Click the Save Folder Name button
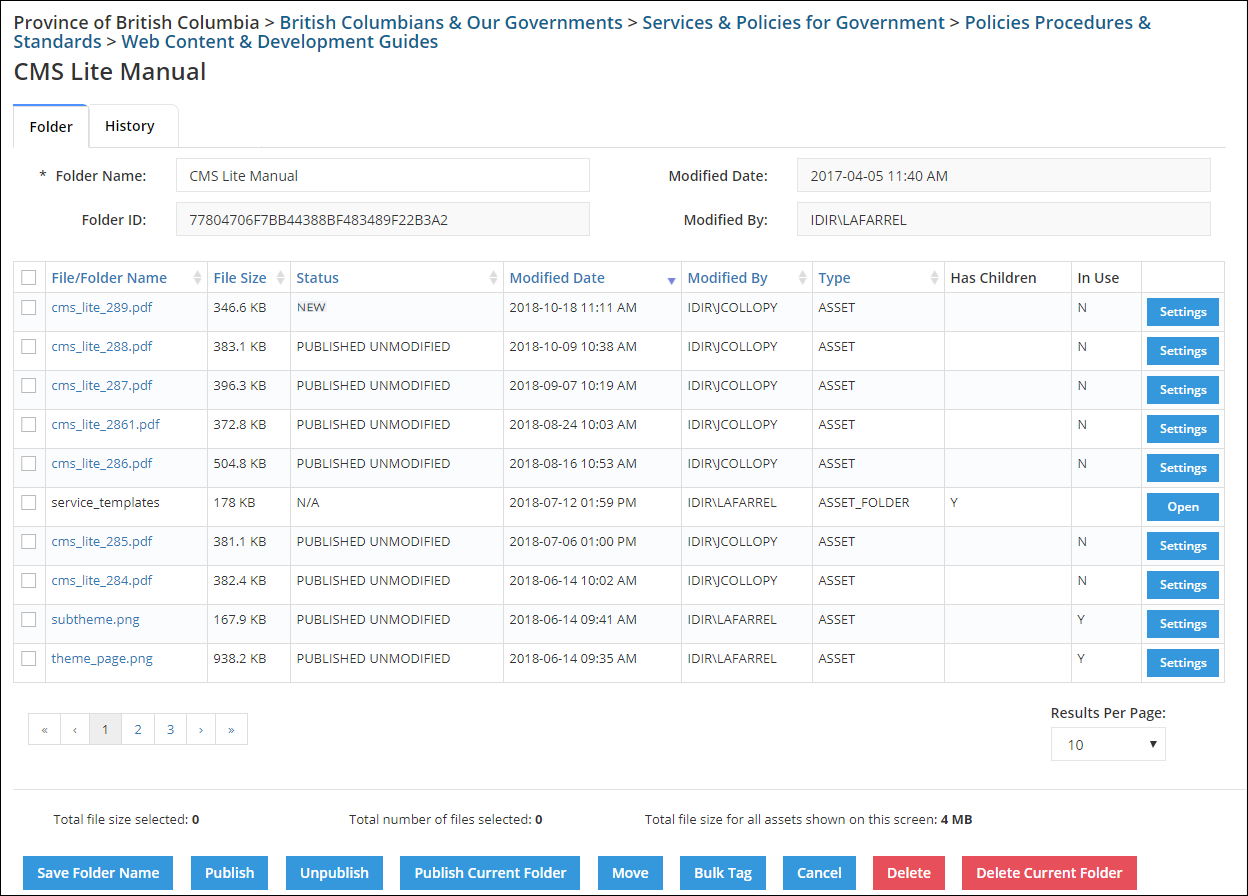The width and height of the screenshot is (1248, 896). (98, 873)
